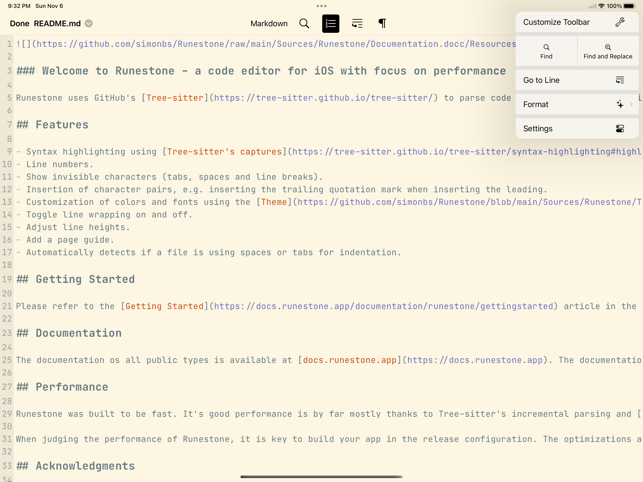Place cursor in "## Documentation" heading
Viewport: 643px width, 482px height.
click(x=69, y=333)
